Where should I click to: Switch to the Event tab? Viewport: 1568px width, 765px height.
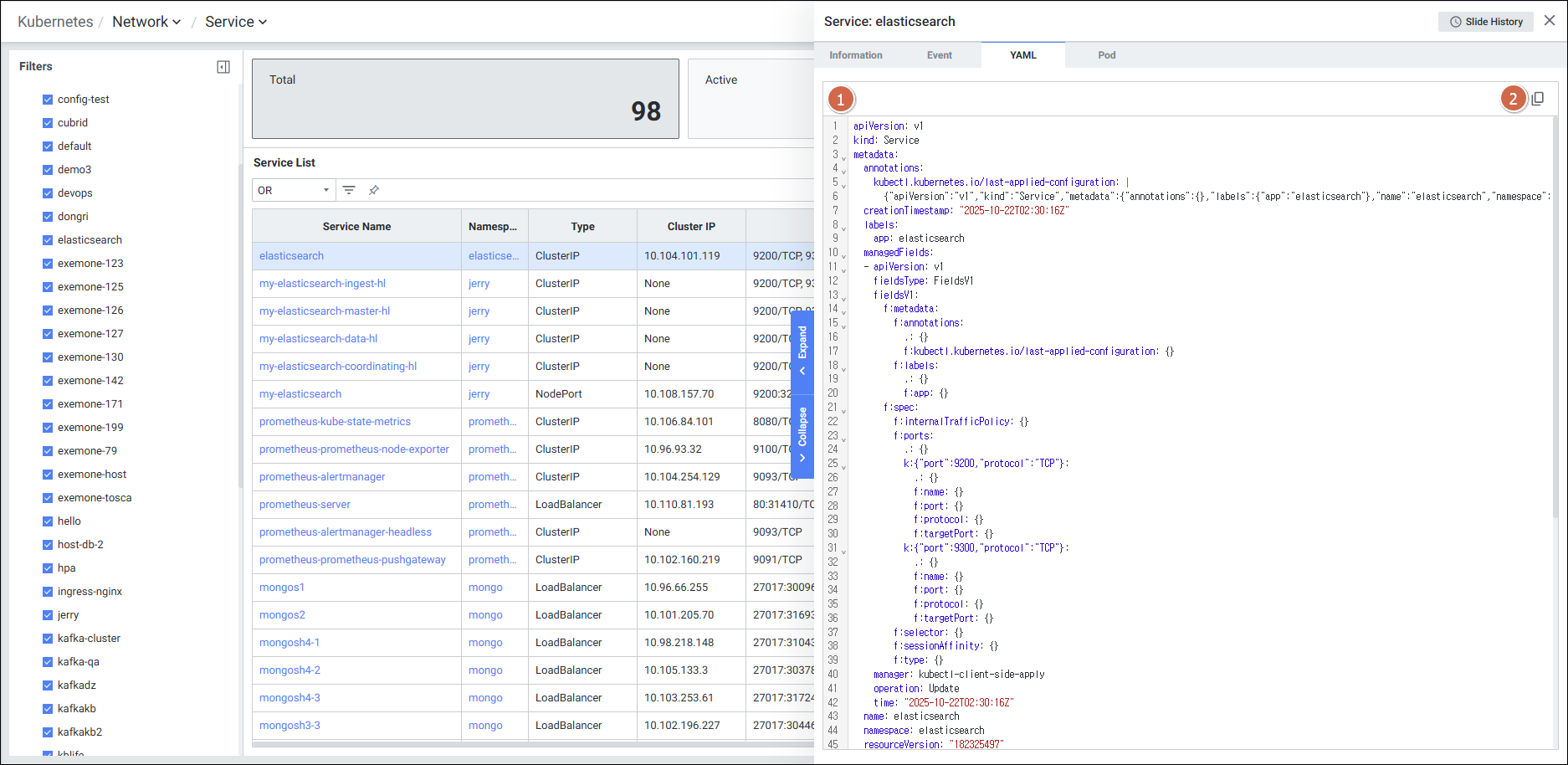(x=939, y=55)
